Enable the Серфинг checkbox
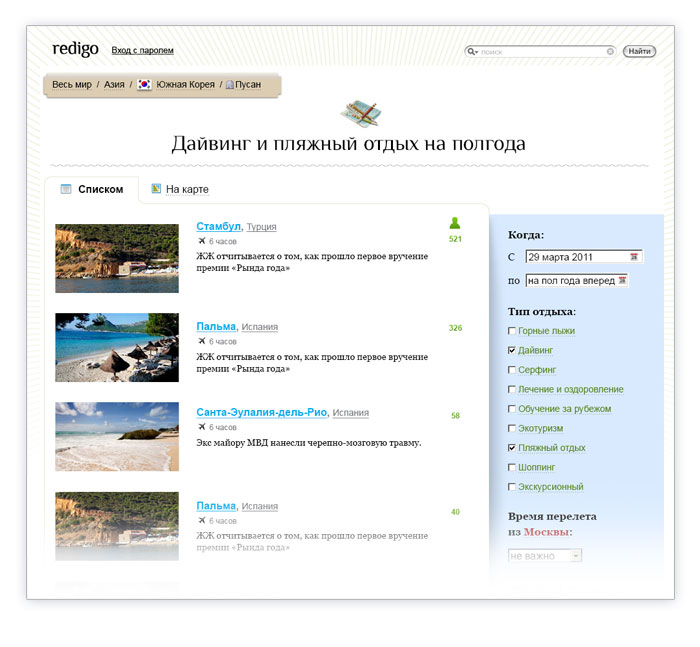This screenshot has width=700, height=647. 513,370
